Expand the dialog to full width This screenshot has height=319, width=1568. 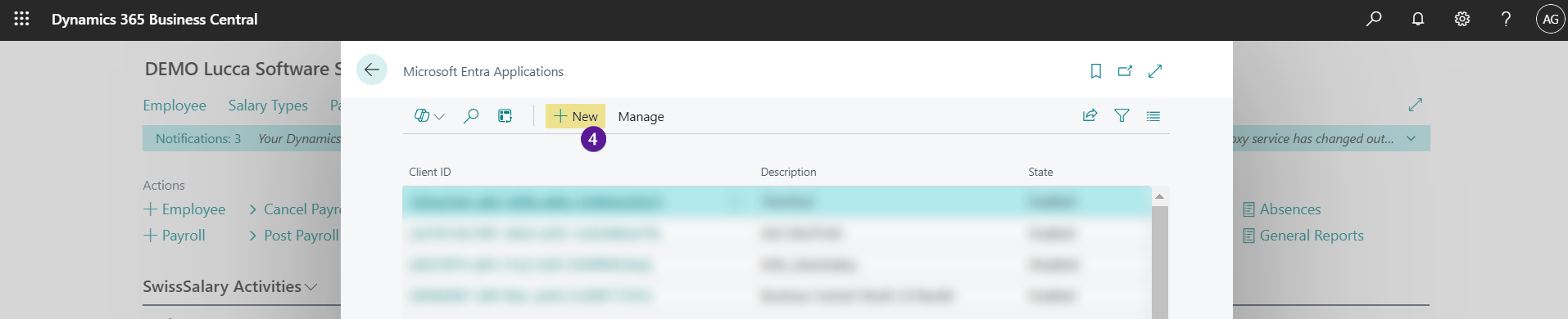pyautogui.click(x=1155, y=71)
